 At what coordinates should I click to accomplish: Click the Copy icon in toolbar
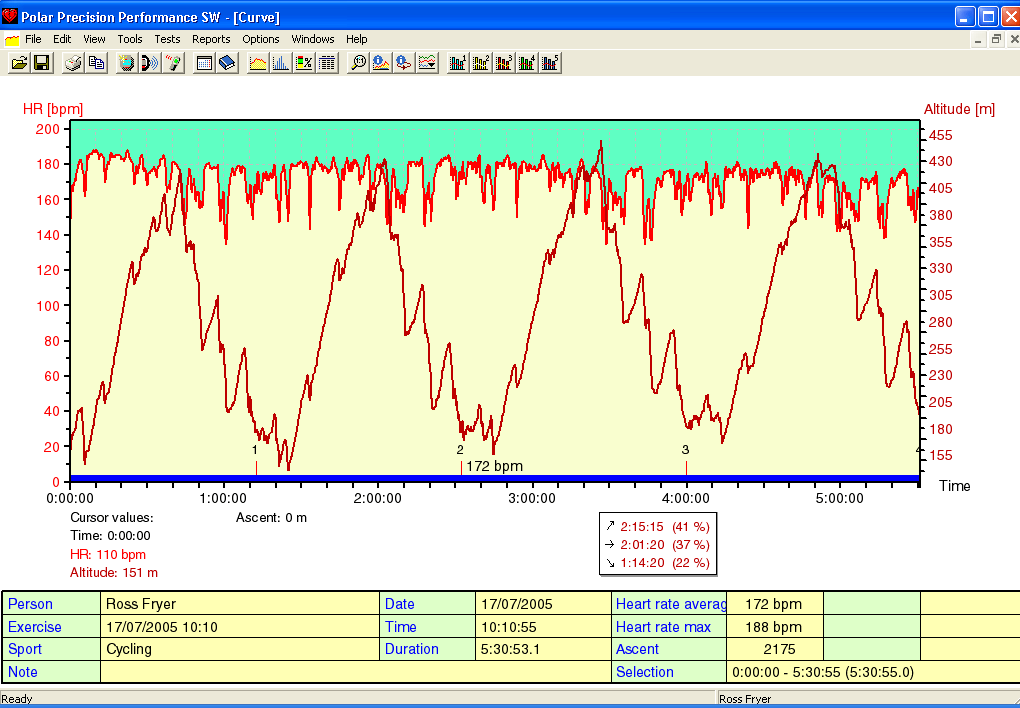coord(96,63)
